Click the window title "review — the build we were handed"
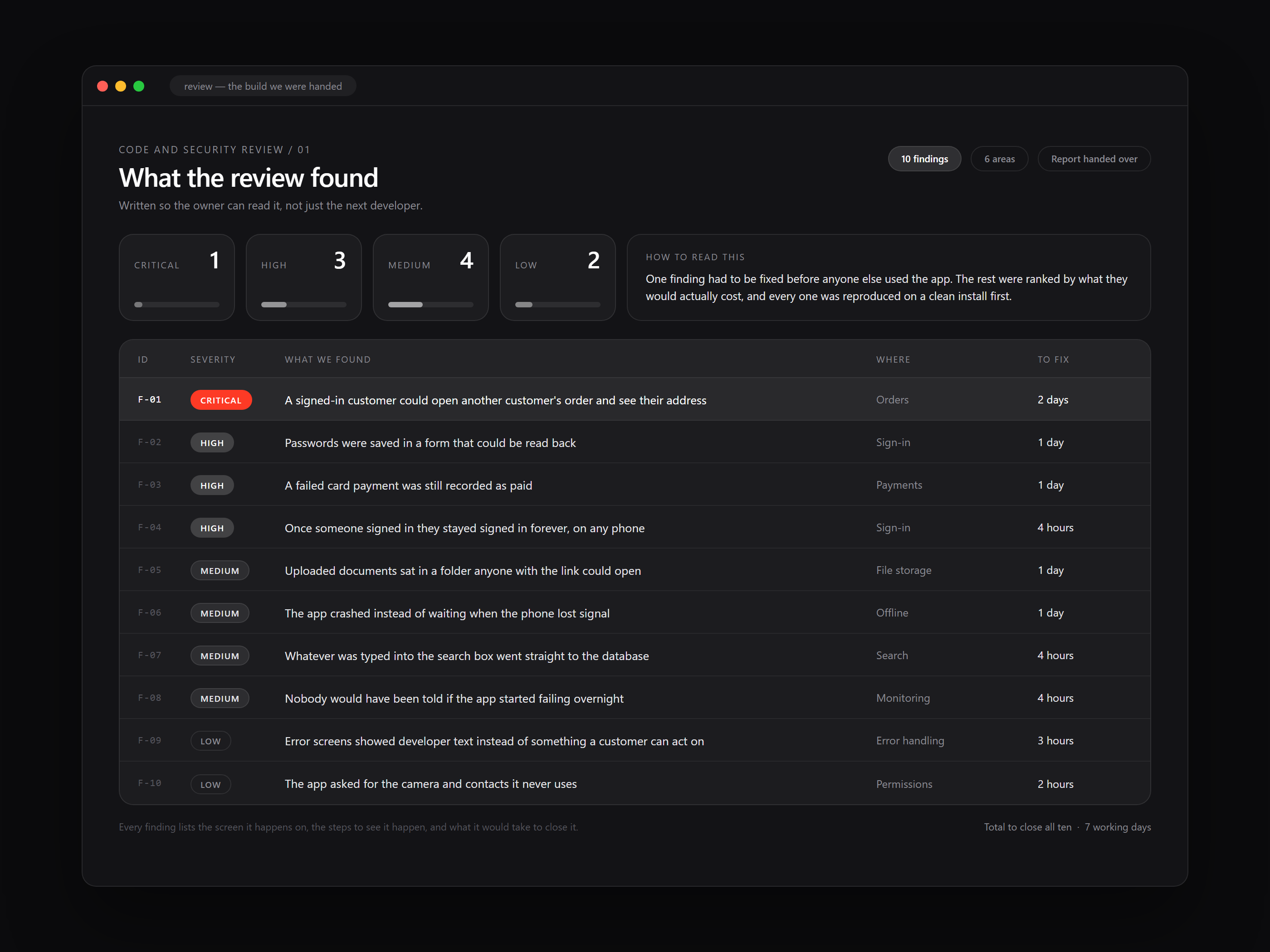Image resolution: width=1270 pixels, height=952 pixels. click(x=263, y=86)
